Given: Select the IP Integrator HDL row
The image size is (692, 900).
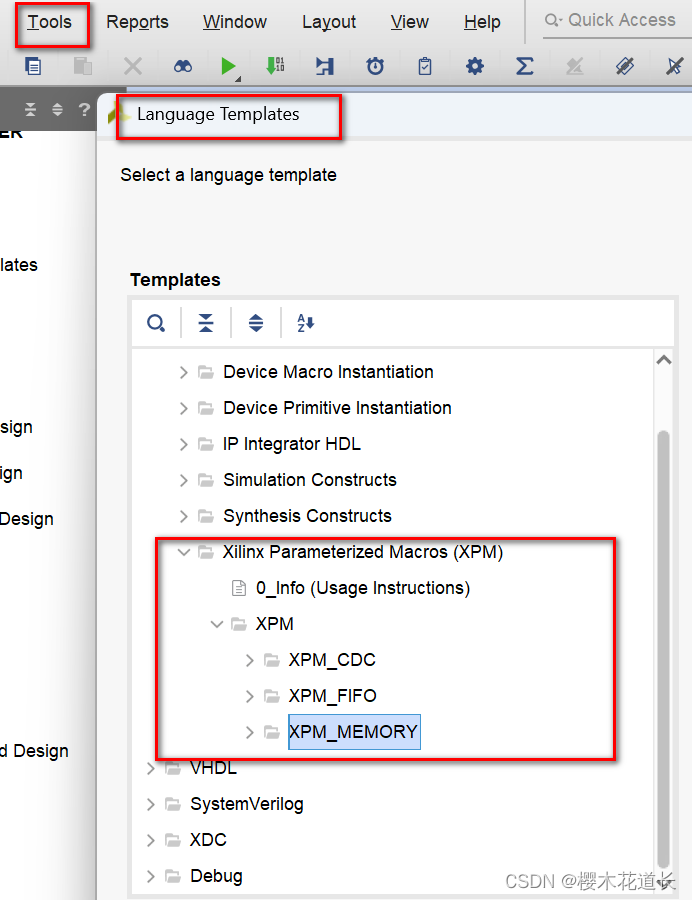Looking at the screenshot, I should (x=291, y=444).
